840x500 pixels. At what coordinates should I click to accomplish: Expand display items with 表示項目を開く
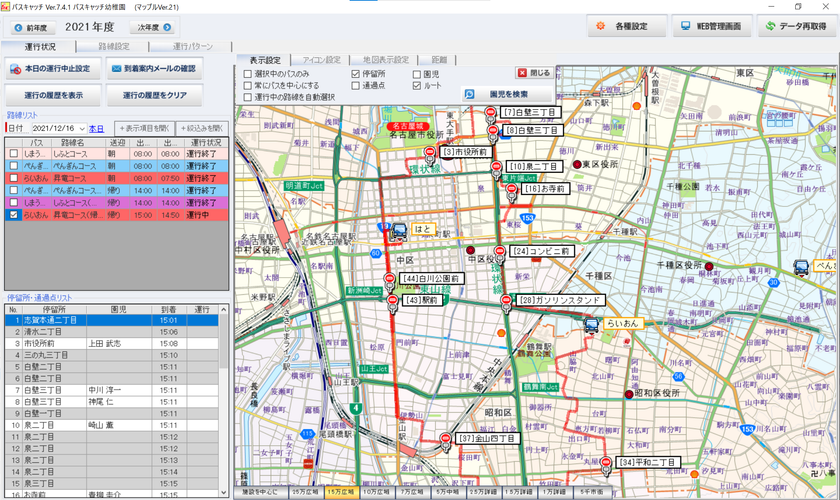point(144,129)
